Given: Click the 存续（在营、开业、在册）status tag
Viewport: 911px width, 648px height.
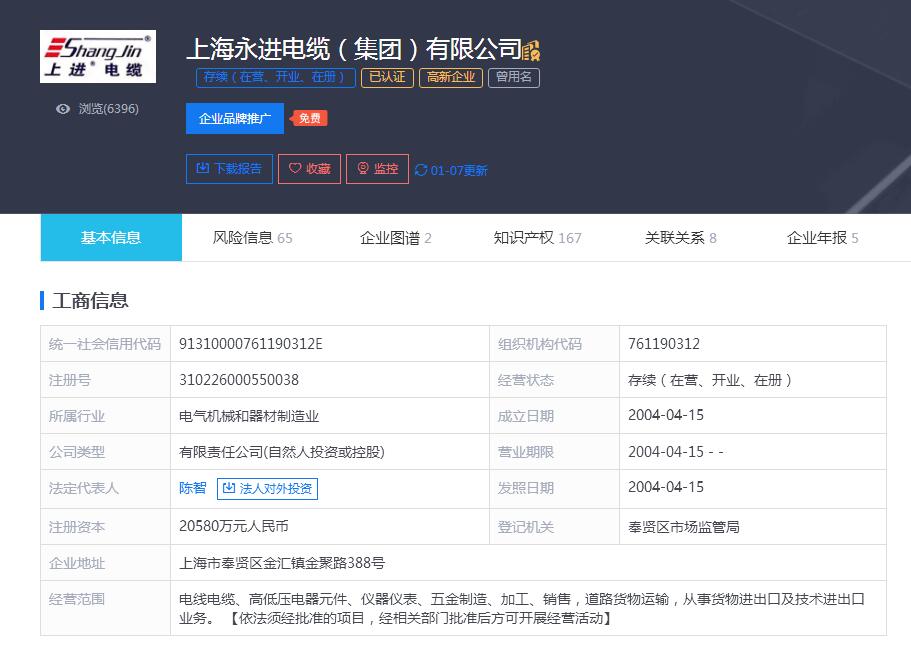Looking at the screenshot, I should coord(275,77).
